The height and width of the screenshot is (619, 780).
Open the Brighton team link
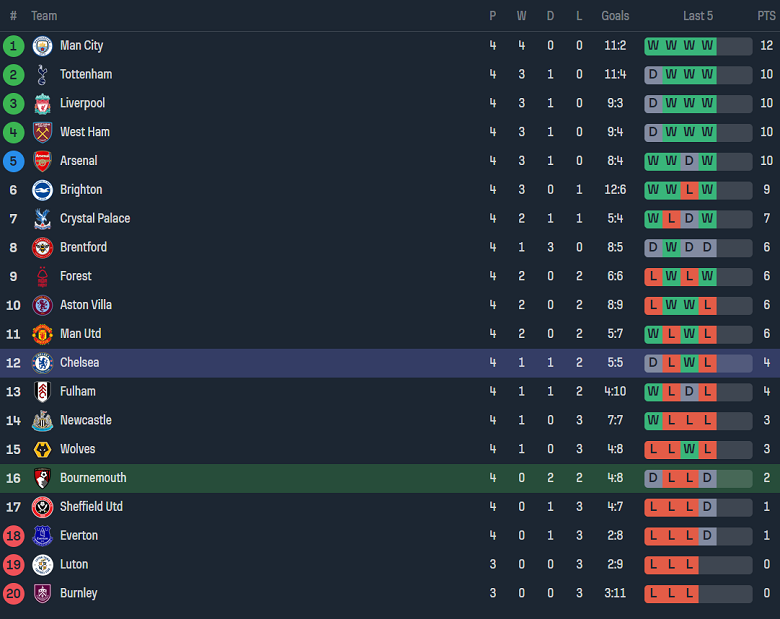coord(81,190)
